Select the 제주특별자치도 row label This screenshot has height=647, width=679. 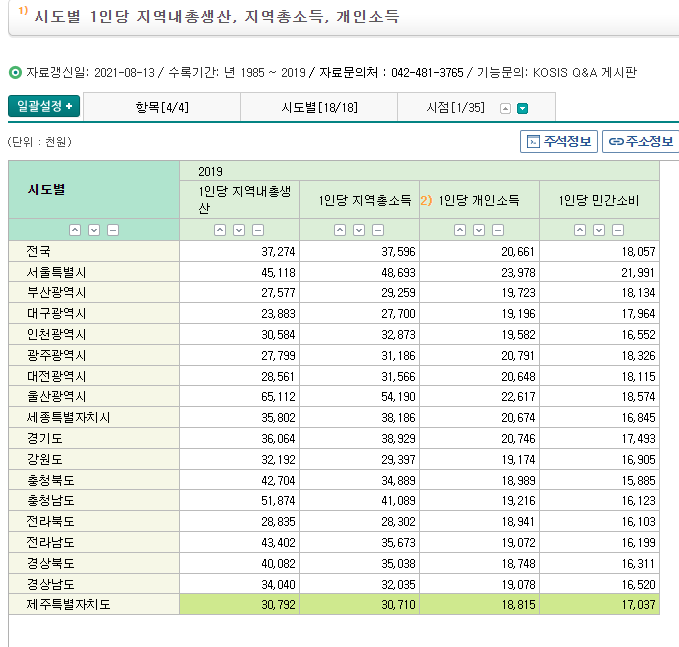[x=67, y=604]
